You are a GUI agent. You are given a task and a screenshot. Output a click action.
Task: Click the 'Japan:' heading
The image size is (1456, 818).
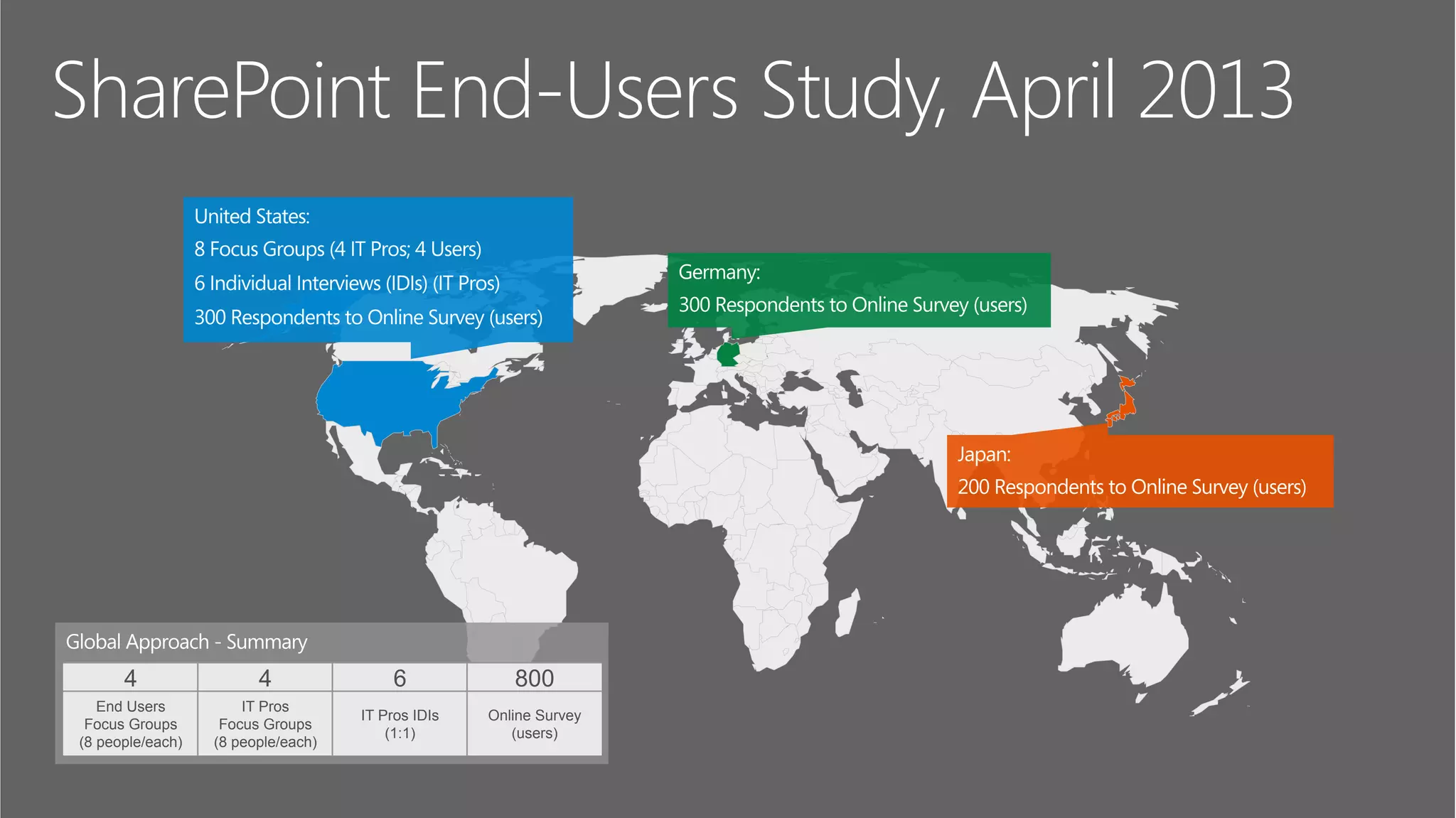pyautogui.click(x=984, y=455)
